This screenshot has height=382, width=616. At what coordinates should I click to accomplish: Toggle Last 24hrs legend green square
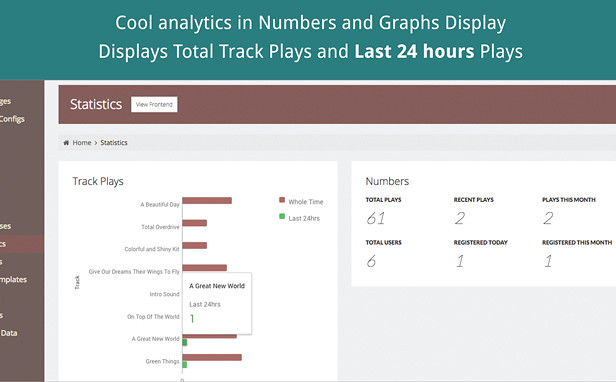282,216
